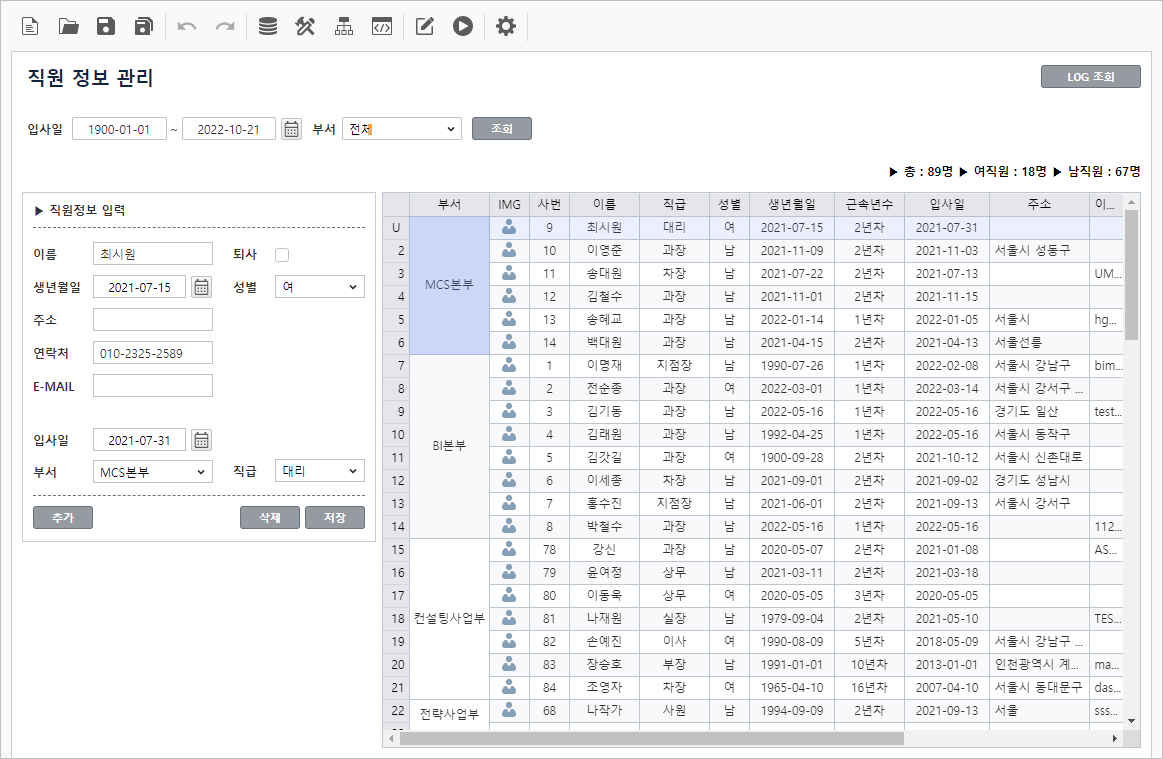
Task: Click the new document toolbar icon
Action: tap(30, 27)
